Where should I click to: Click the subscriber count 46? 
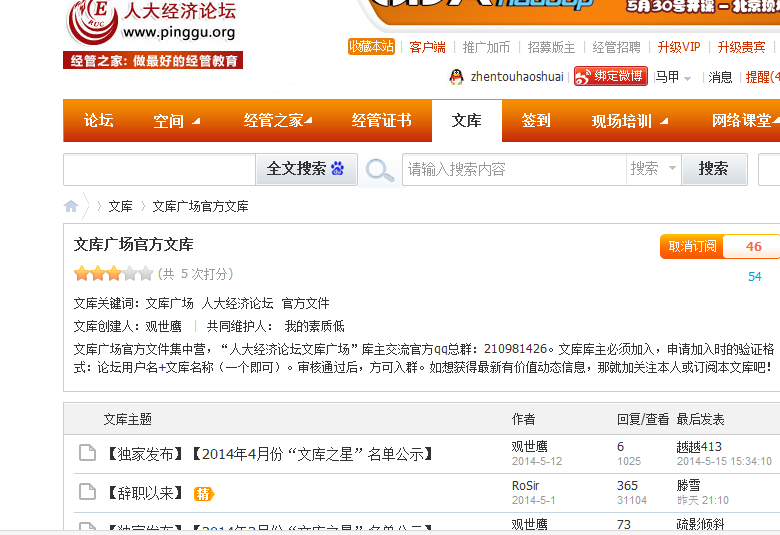click(753, 246)
